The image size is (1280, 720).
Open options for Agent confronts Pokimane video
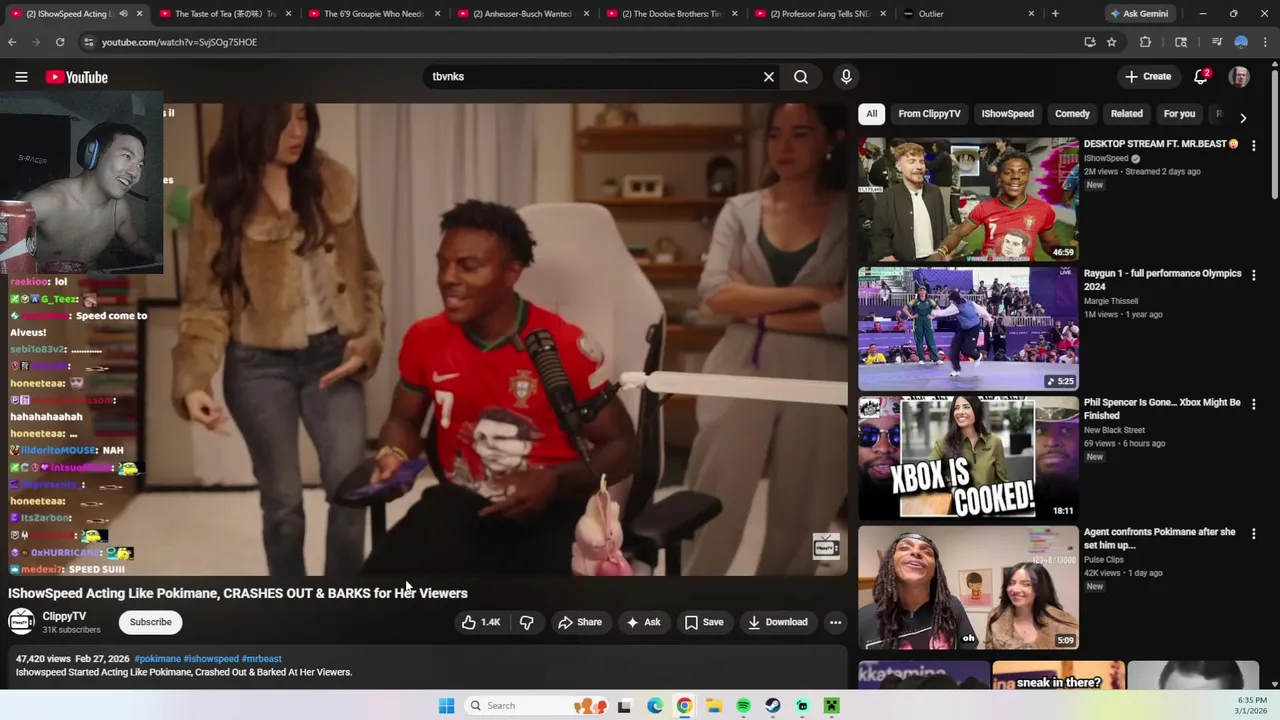click(1254, 533)
